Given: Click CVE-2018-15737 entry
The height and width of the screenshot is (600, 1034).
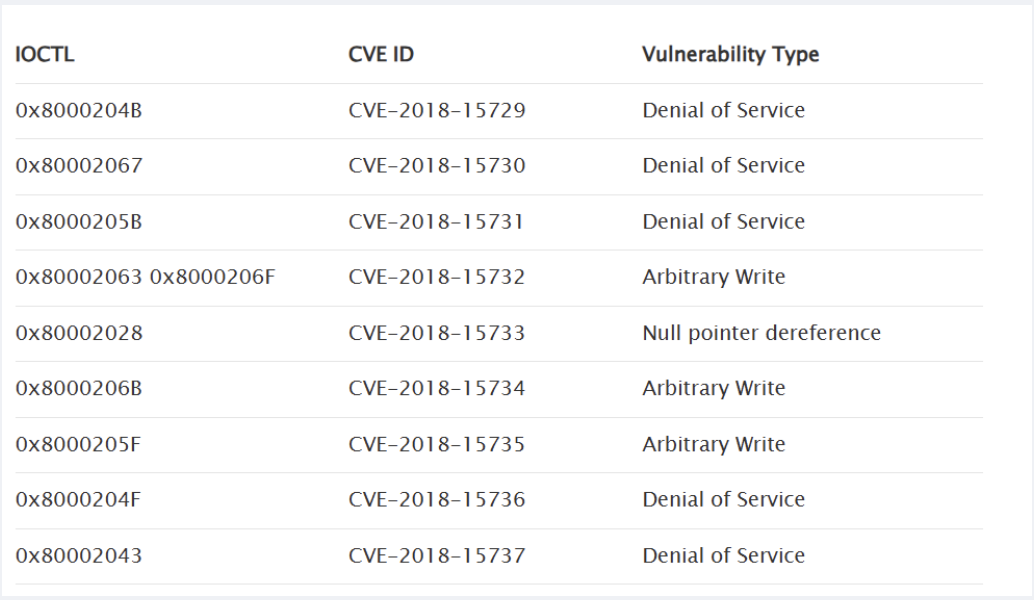Looking at the screenshot, I should [x=437, y=556].
